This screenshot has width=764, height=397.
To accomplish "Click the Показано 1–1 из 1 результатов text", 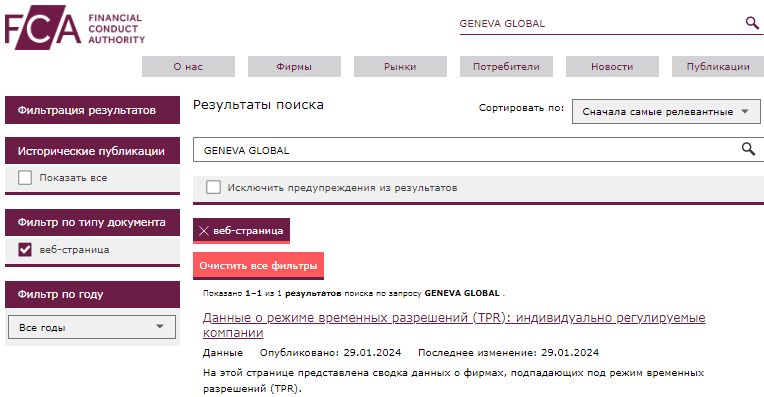I will [x=272, y=293].
